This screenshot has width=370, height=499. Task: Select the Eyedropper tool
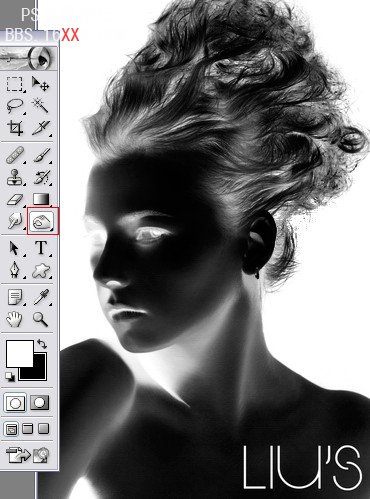tap(41, 297)
